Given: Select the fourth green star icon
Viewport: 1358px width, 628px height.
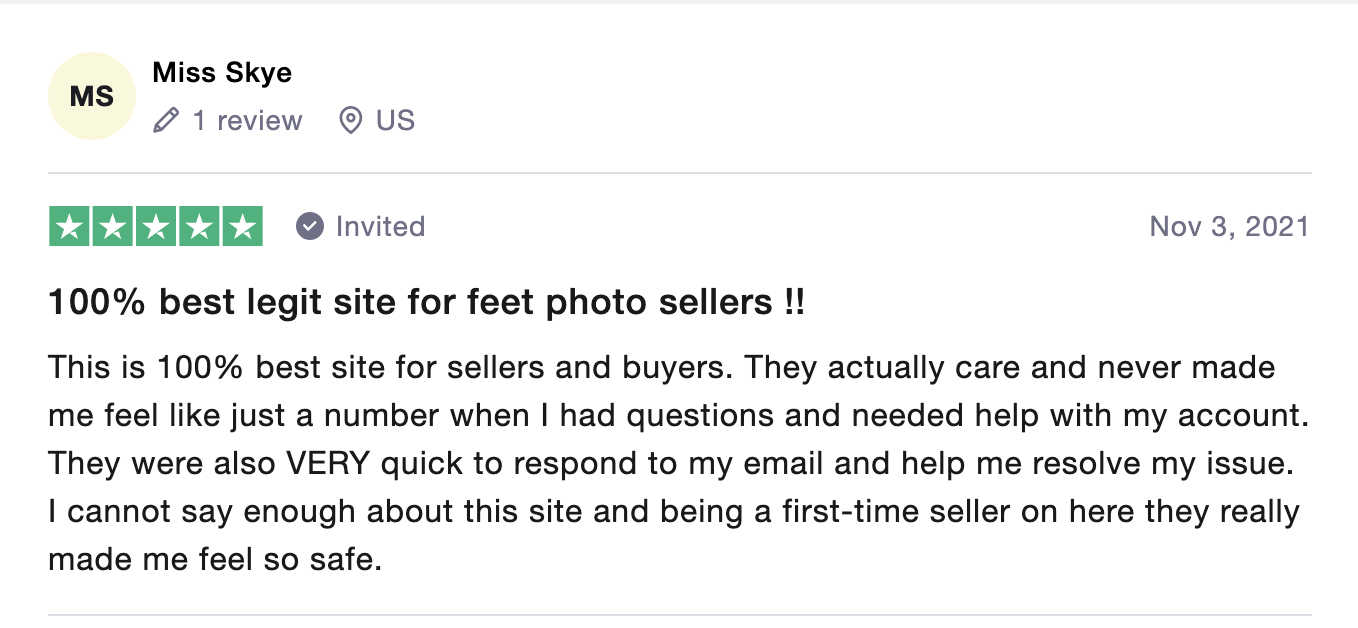Looking at the screenshot, I should pyautogui.click(x=199, y=226).
